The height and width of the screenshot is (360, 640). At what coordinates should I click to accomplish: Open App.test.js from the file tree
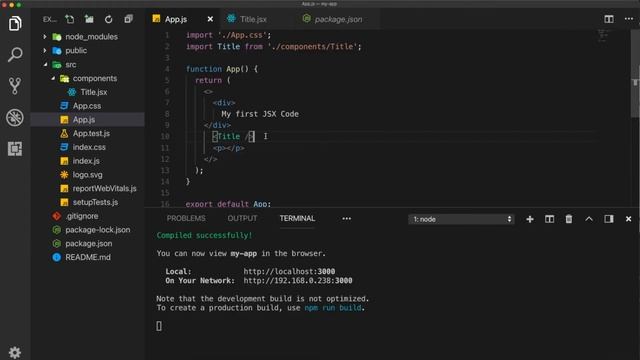point(87,133)
